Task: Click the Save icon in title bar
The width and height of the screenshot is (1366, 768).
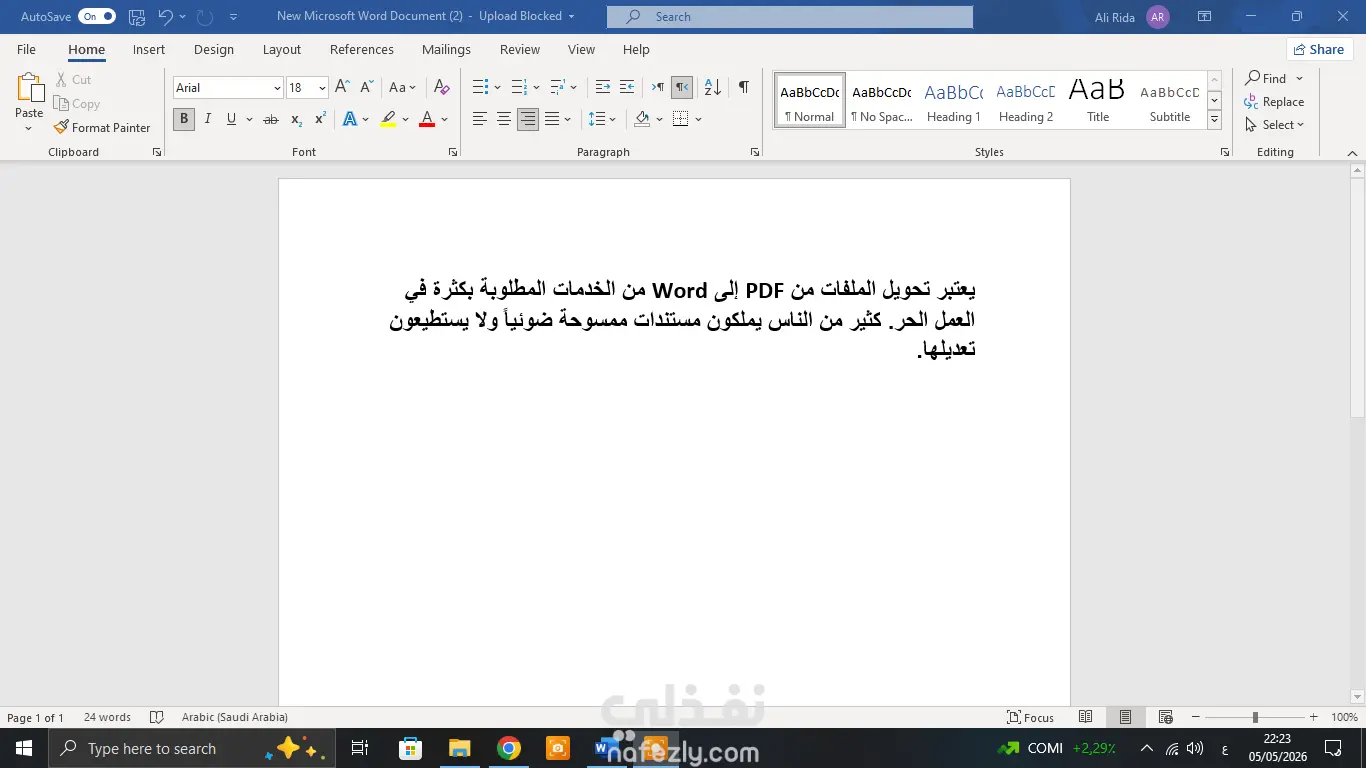Action: click(137, 17)
